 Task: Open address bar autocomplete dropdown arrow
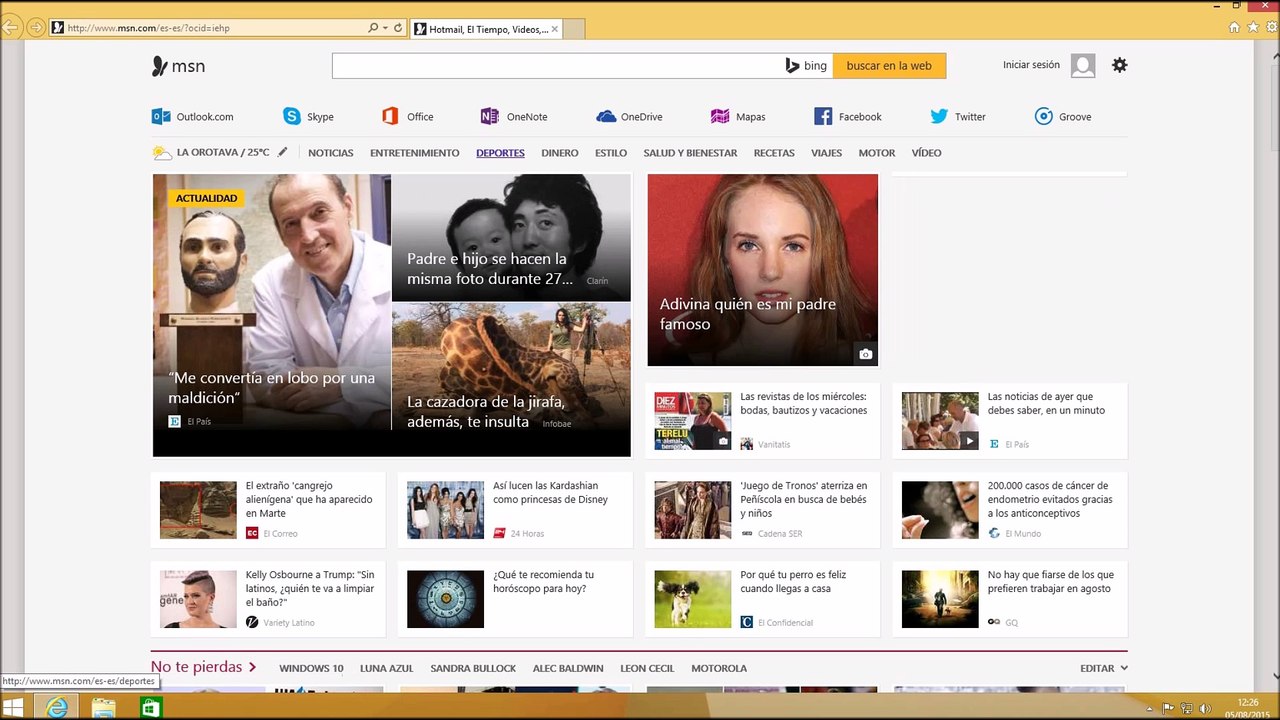(385, 28)
